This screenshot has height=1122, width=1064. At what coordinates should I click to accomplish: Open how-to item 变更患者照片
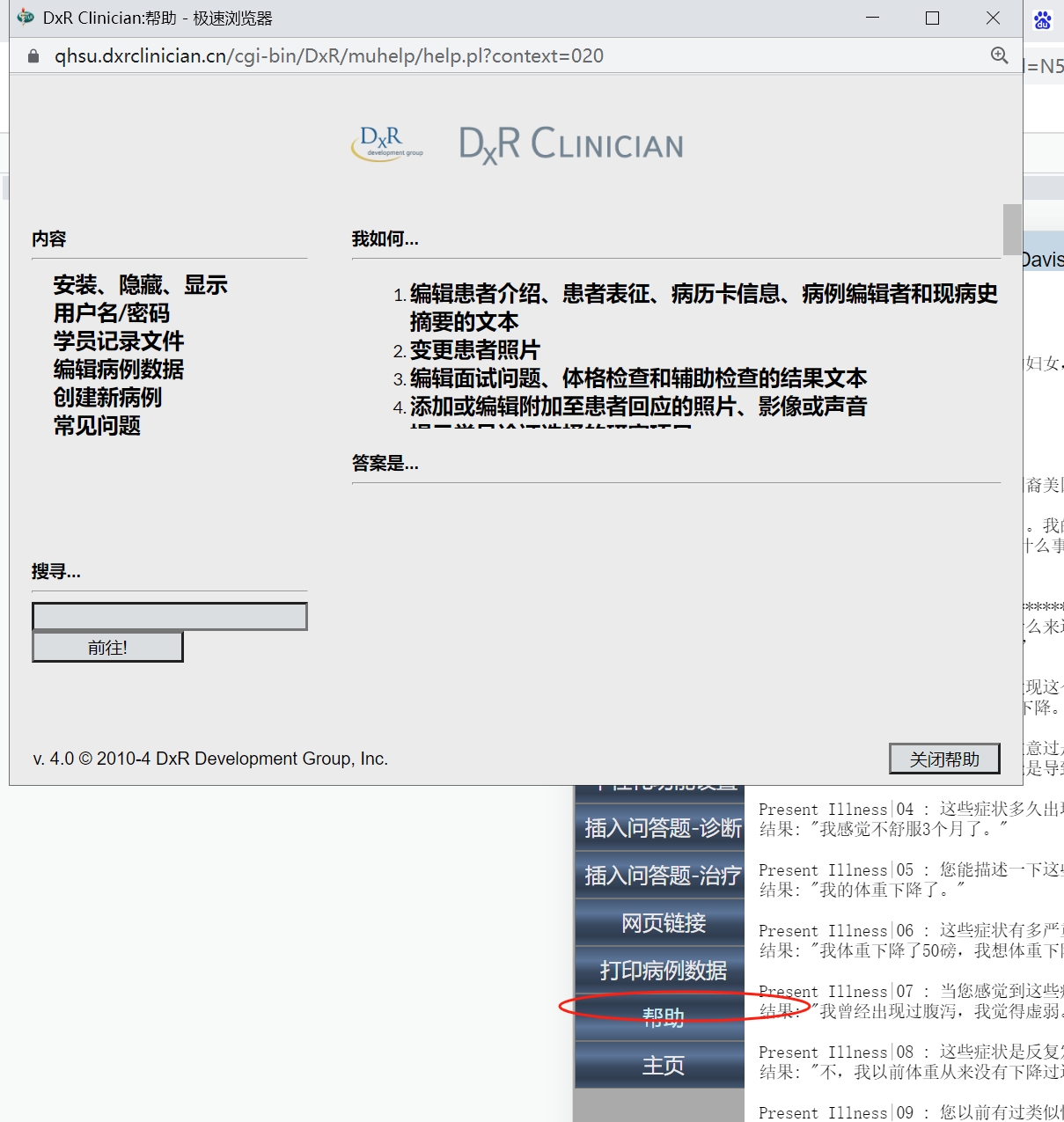pyautogui.click(x=475, y=350)
